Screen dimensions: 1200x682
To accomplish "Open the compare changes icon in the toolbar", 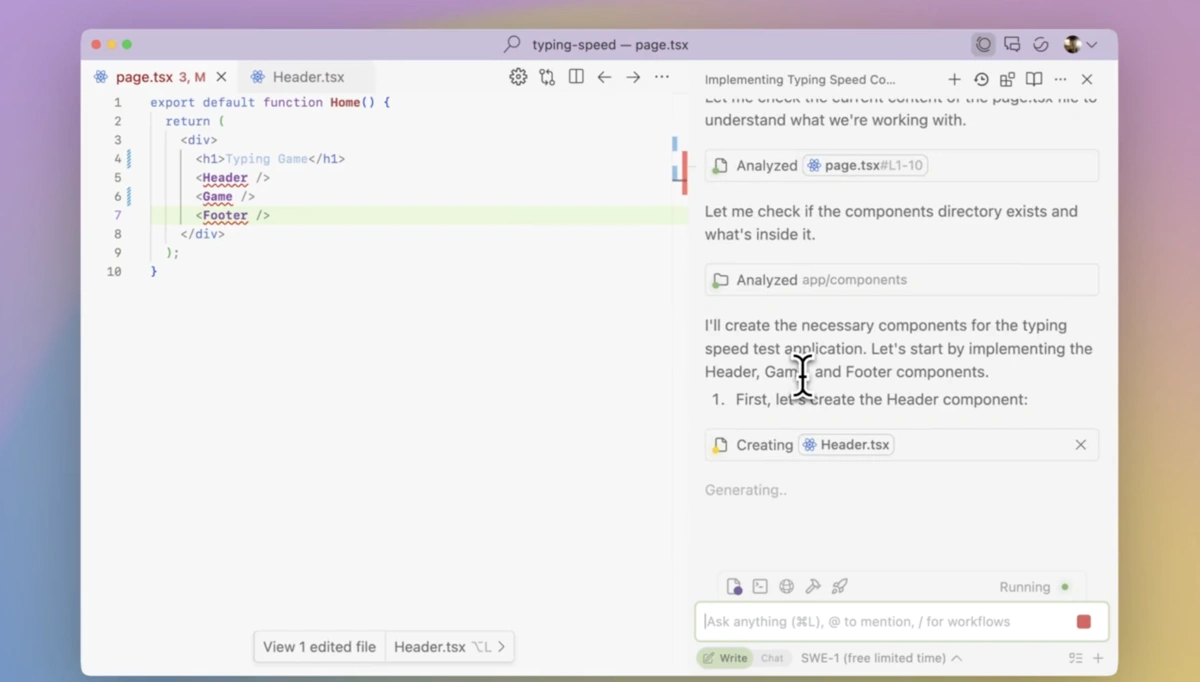I will point(547,76).
